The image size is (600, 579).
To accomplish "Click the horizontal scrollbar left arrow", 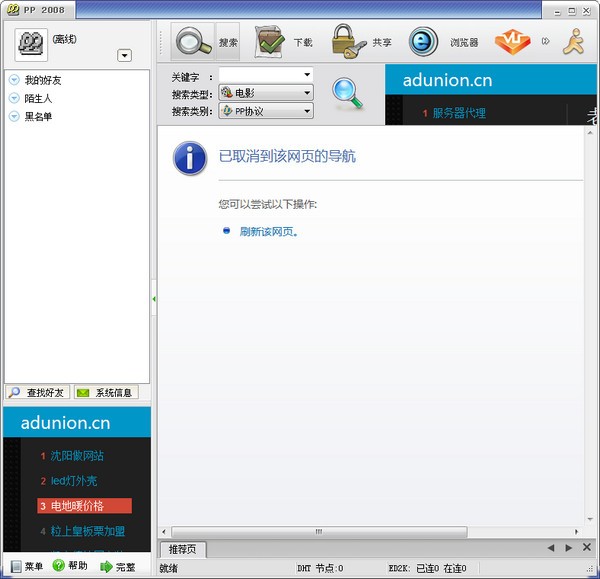I will tap(164, 532).
